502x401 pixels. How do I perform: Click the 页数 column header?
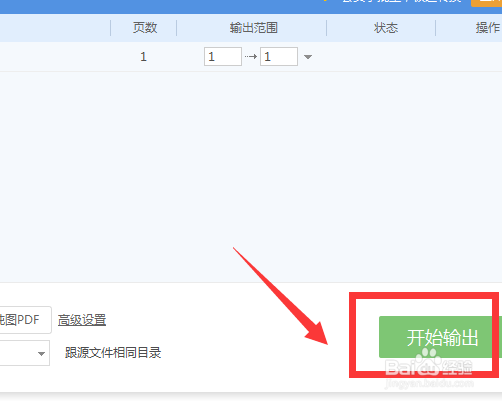click(x=145, y=28)
